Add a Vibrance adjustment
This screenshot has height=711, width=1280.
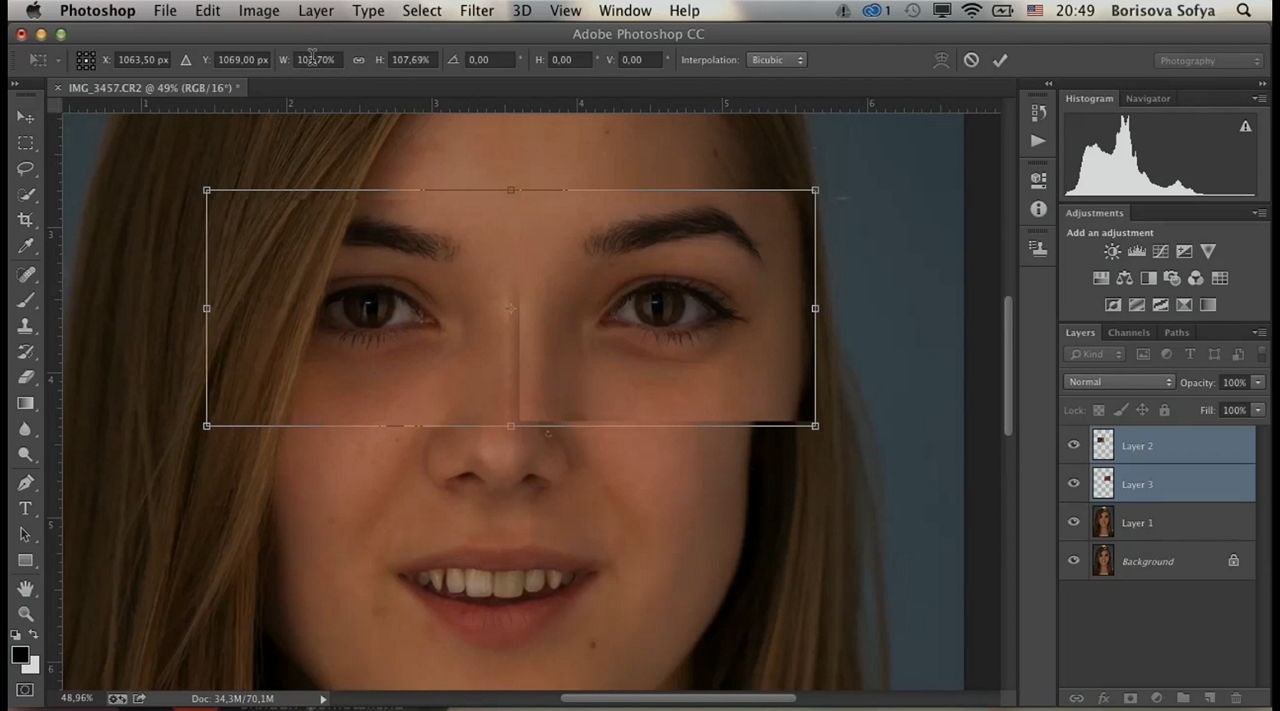(1208, 252)
